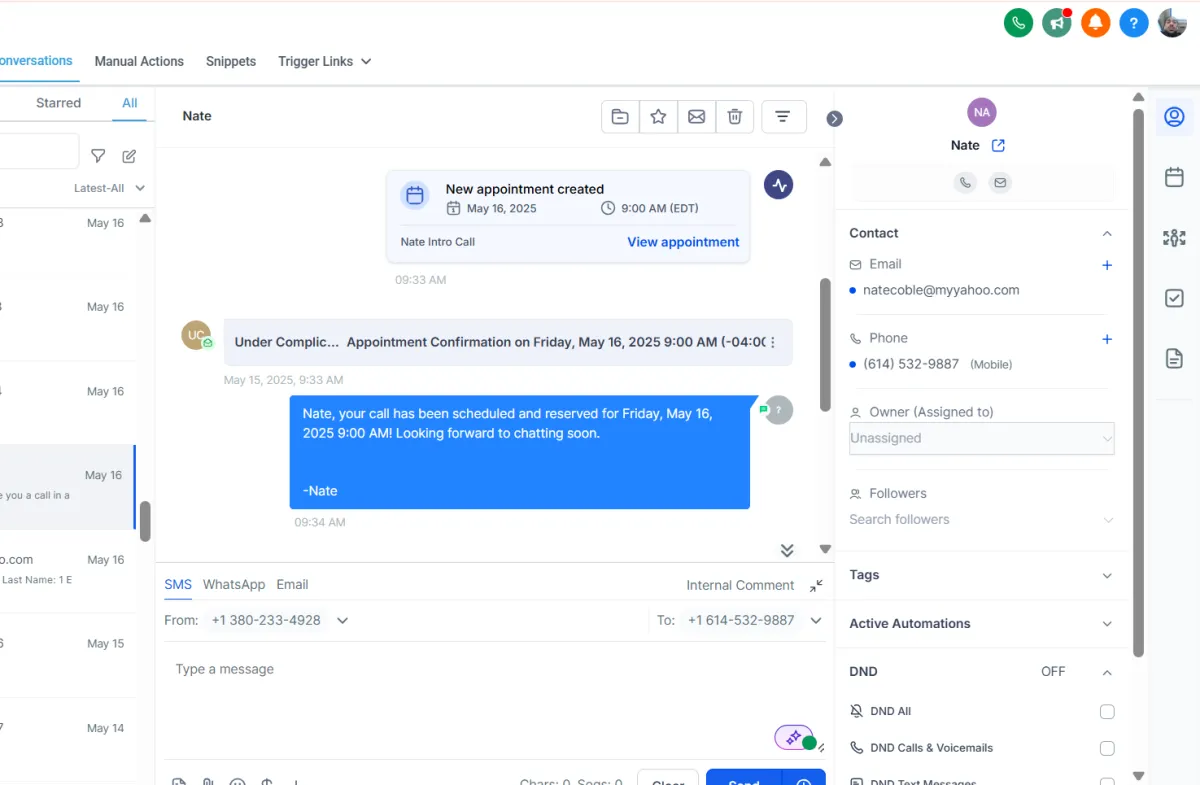1200x785 pixels.
Task: Select the Starred conversations tab
Action: tap(58, 103)
